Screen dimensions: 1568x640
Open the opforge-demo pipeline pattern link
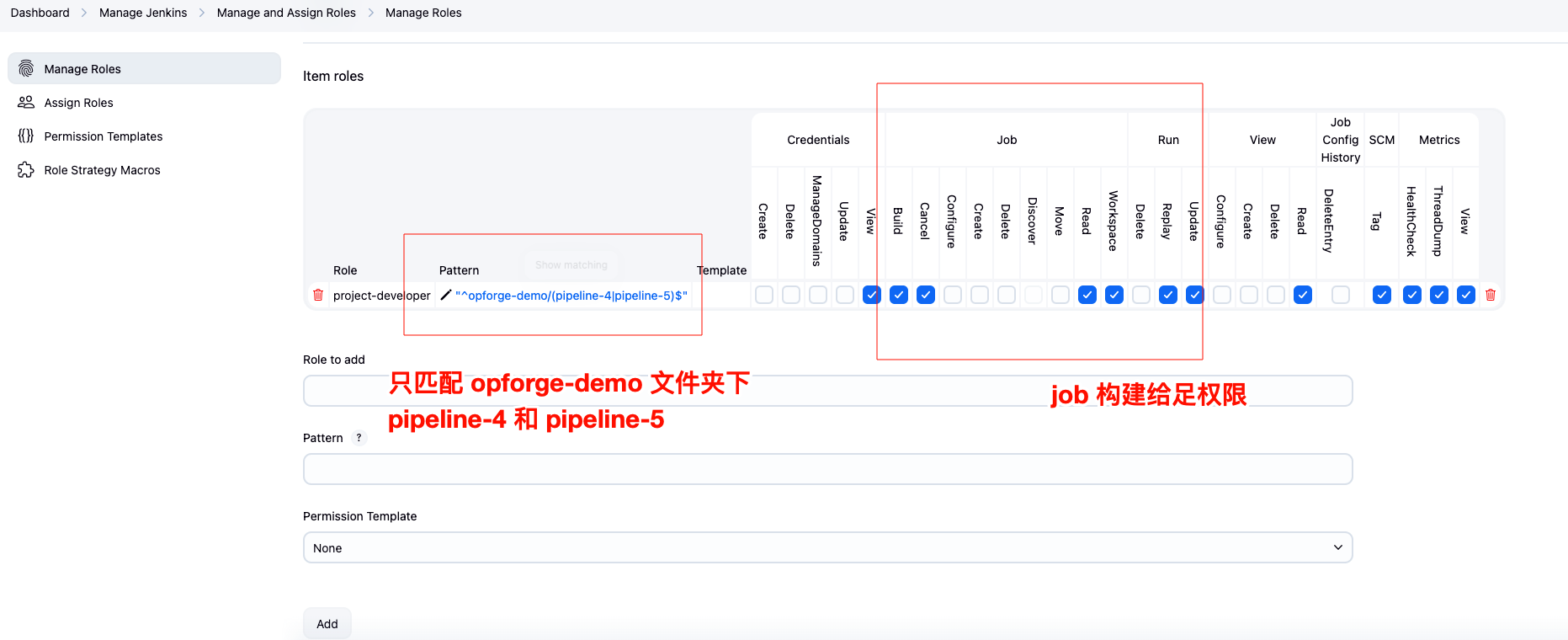point(571,296)
